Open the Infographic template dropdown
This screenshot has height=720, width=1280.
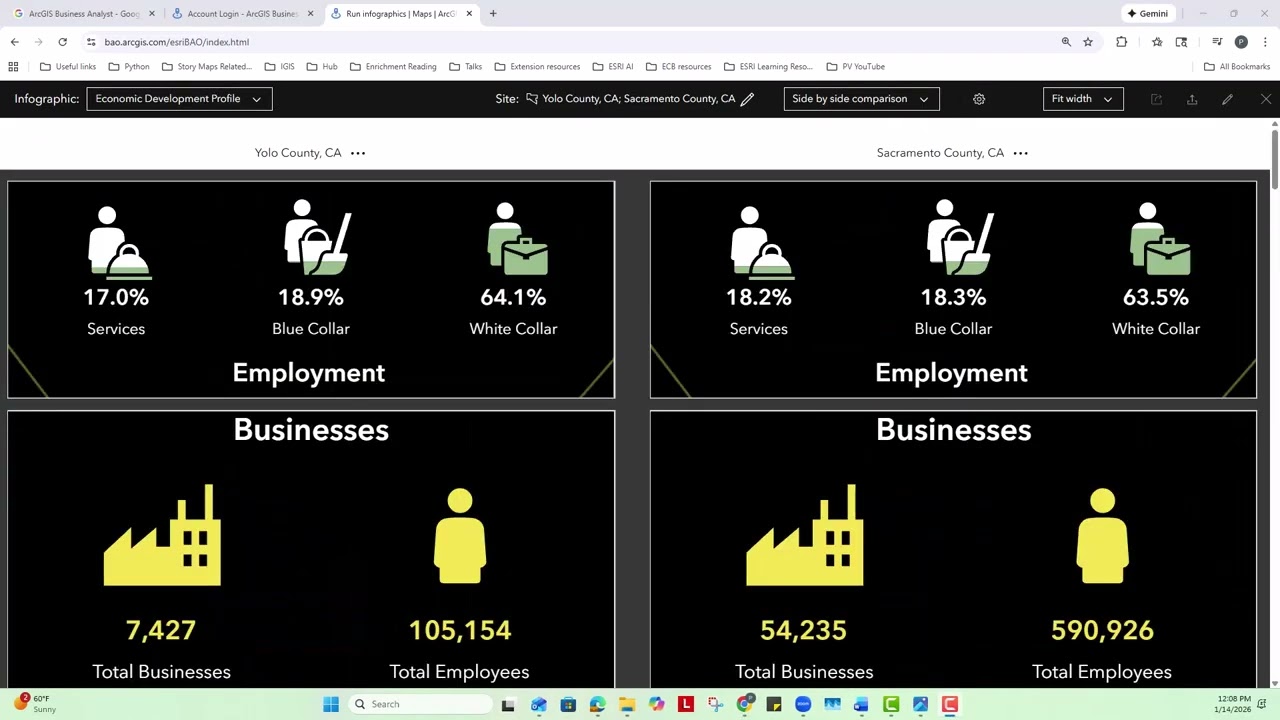[x=179, y=99]
